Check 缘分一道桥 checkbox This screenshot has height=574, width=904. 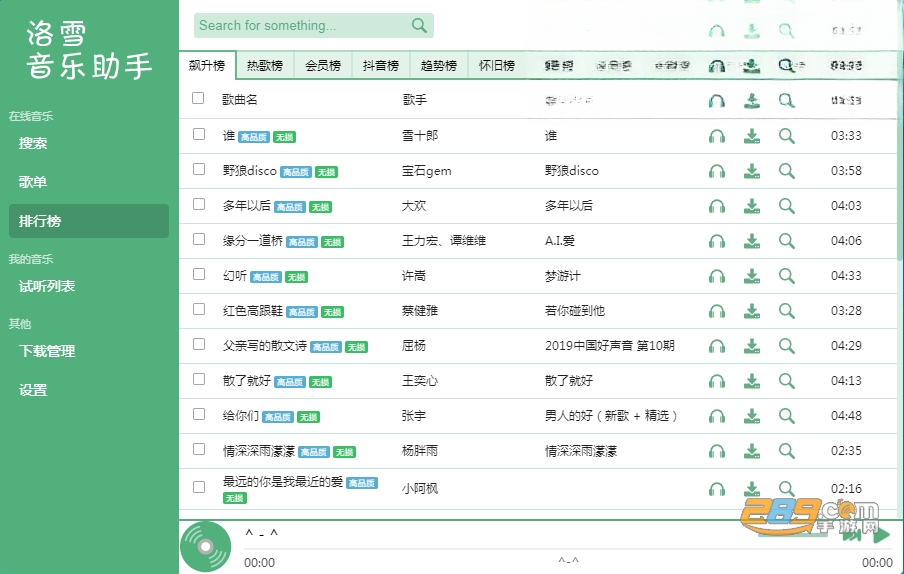coord(199,239)
